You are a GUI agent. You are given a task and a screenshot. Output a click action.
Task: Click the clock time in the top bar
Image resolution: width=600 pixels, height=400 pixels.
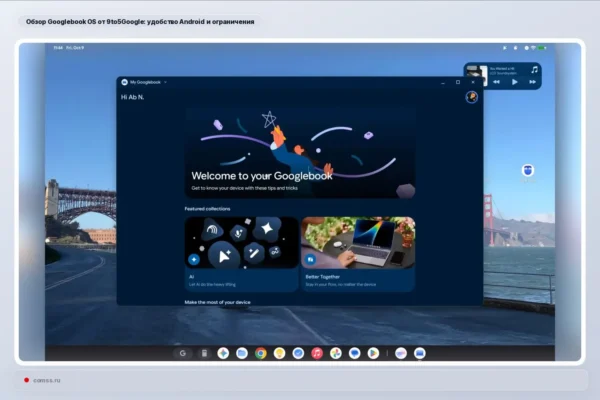pyautogui.click(x=58, y=48)
